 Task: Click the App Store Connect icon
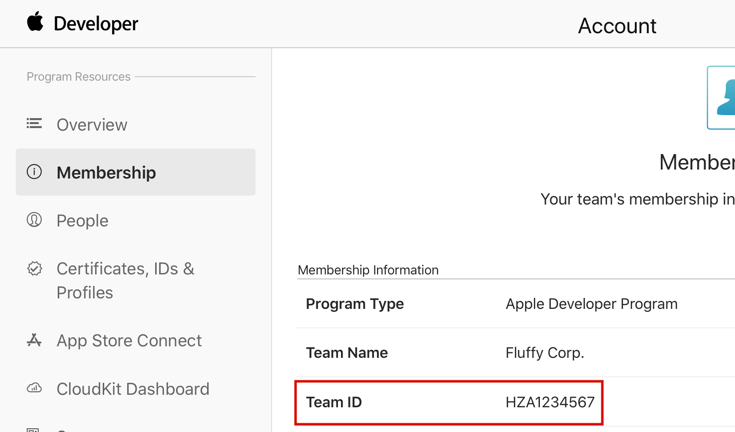[34, 340]
